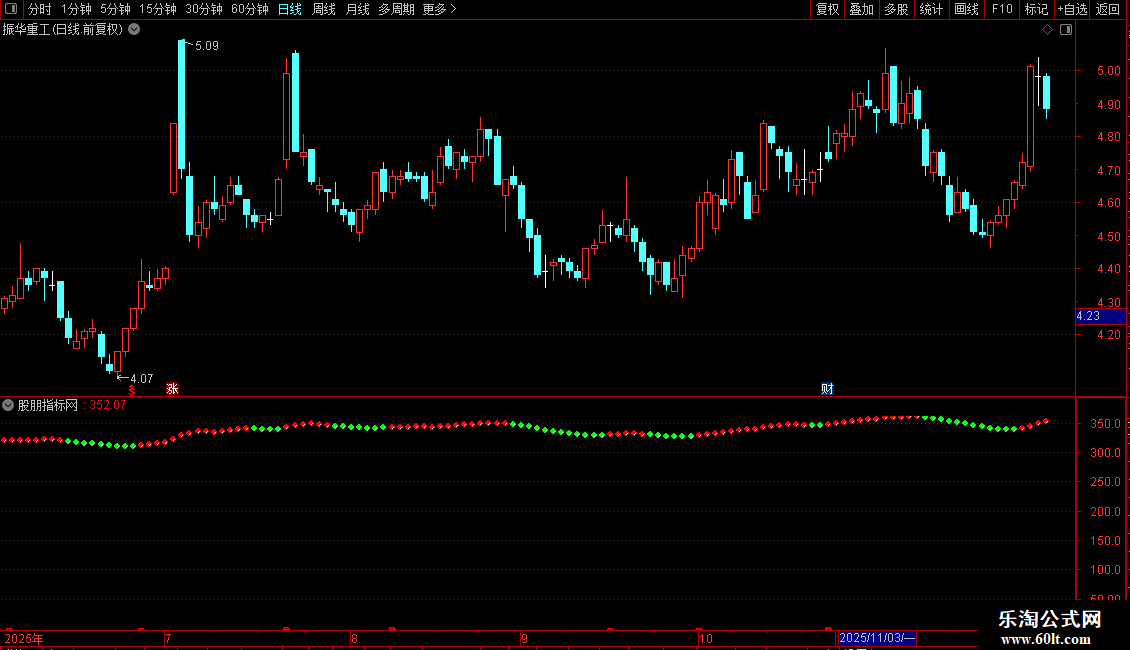Click the 2025/11/03 date label
The width and height of the screenshot is (1130, 650).
pyautogui.click(x=877, y=638)
